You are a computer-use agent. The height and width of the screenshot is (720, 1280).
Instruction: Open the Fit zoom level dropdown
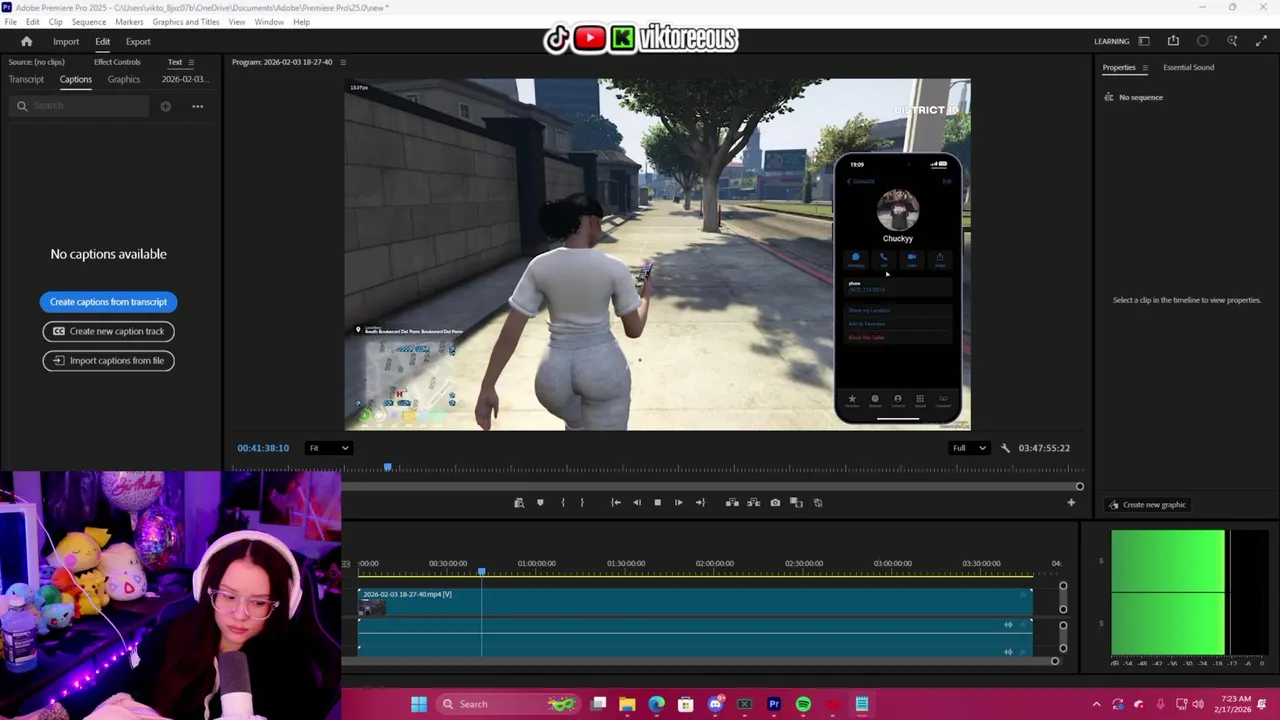[328, 448]
